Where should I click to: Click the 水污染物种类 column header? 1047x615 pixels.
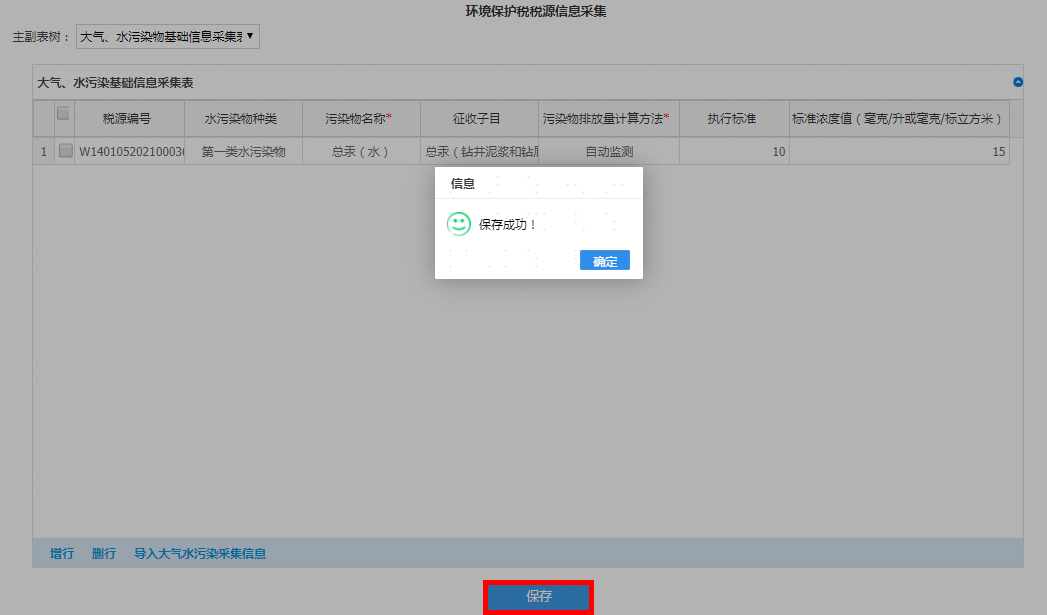(x=243, y=119)
